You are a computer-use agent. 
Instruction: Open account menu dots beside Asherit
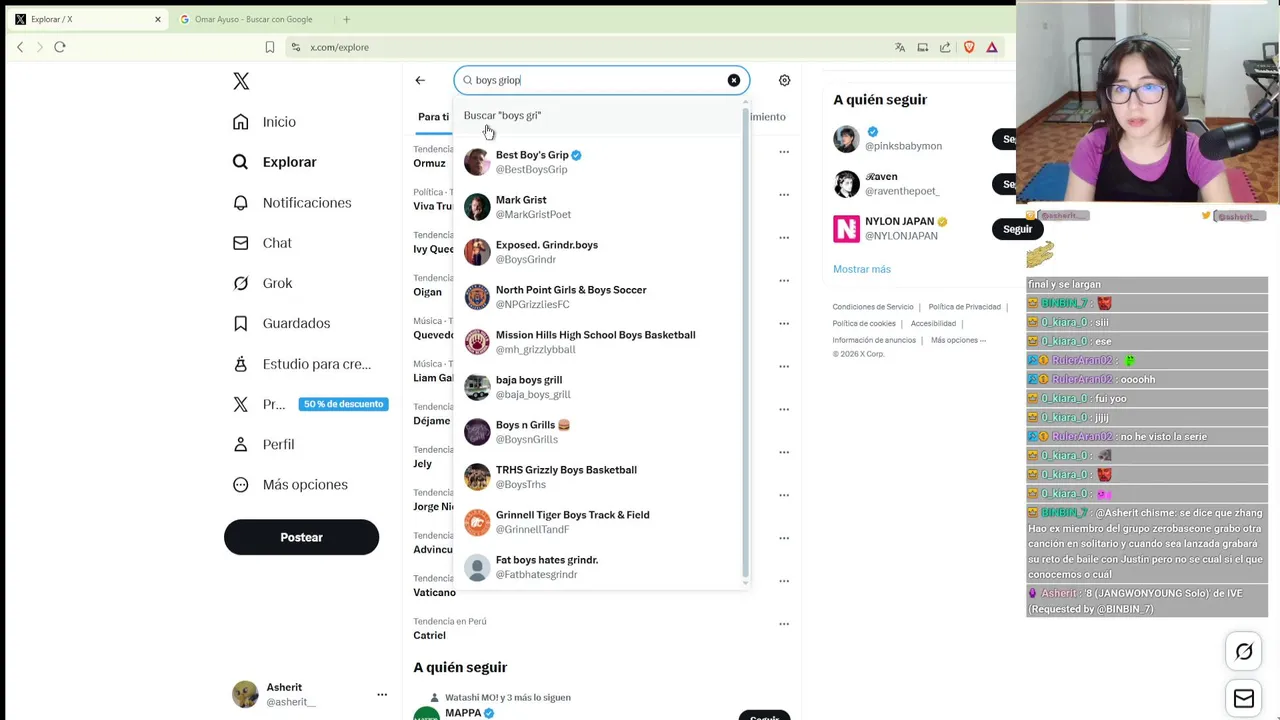[x=382, y=694]
